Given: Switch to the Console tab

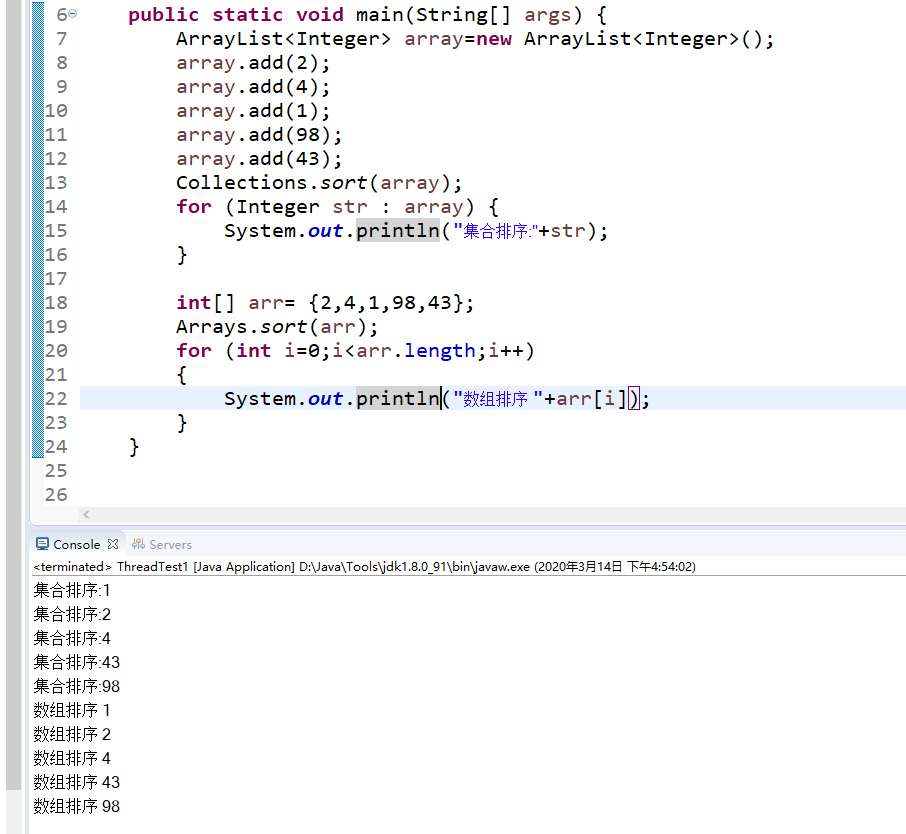Looking at the screenshot, I should (x=76, y=544).
